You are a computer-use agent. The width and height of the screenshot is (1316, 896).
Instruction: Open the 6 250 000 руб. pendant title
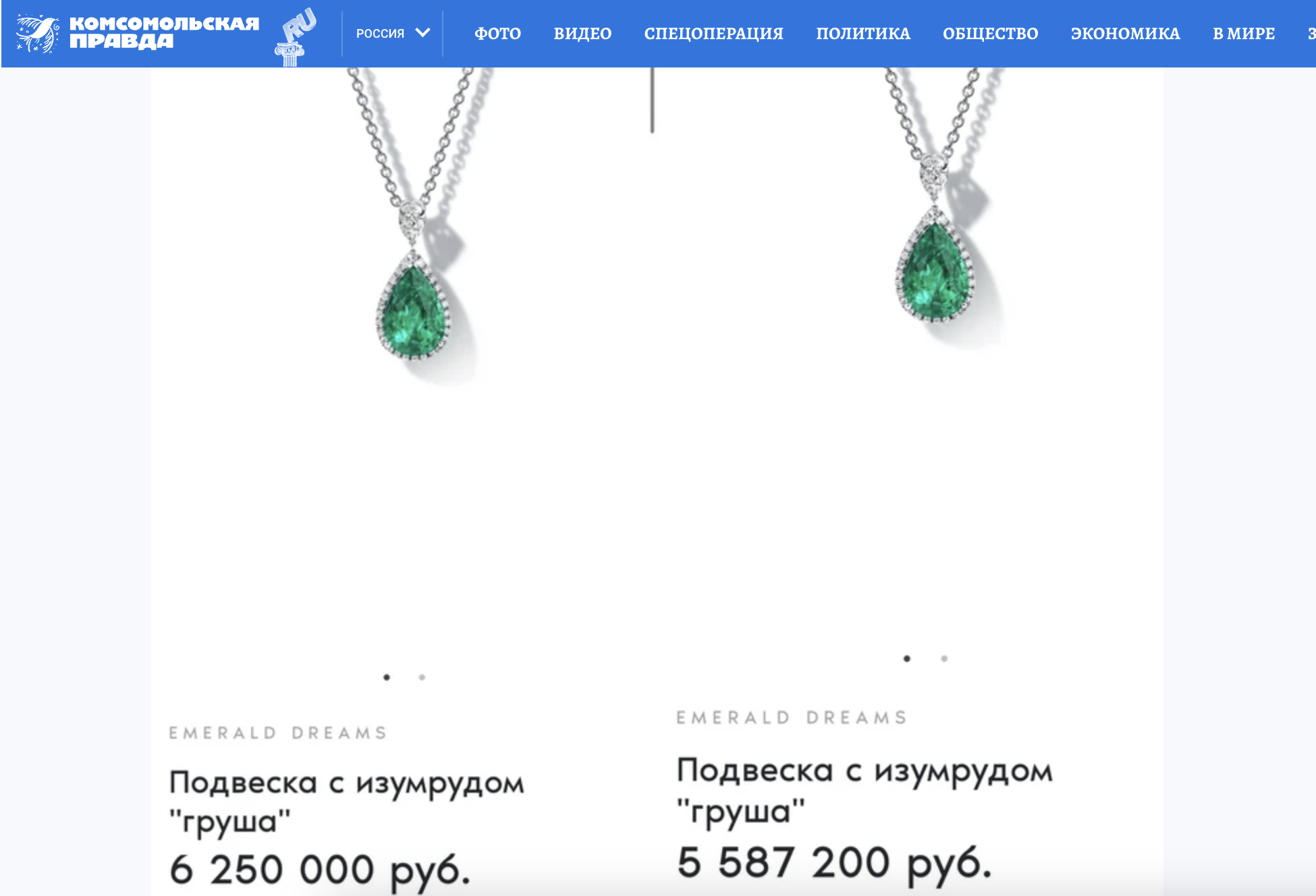346,802
